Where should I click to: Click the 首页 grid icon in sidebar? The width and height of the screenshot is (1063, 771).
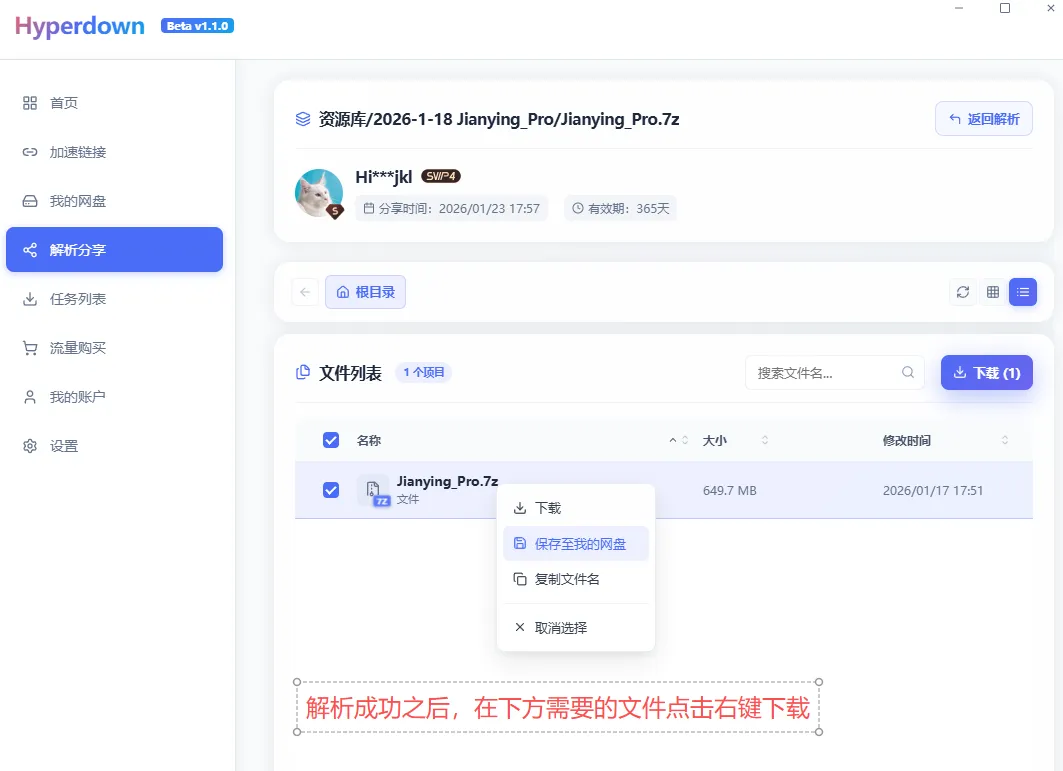(30, 103)
